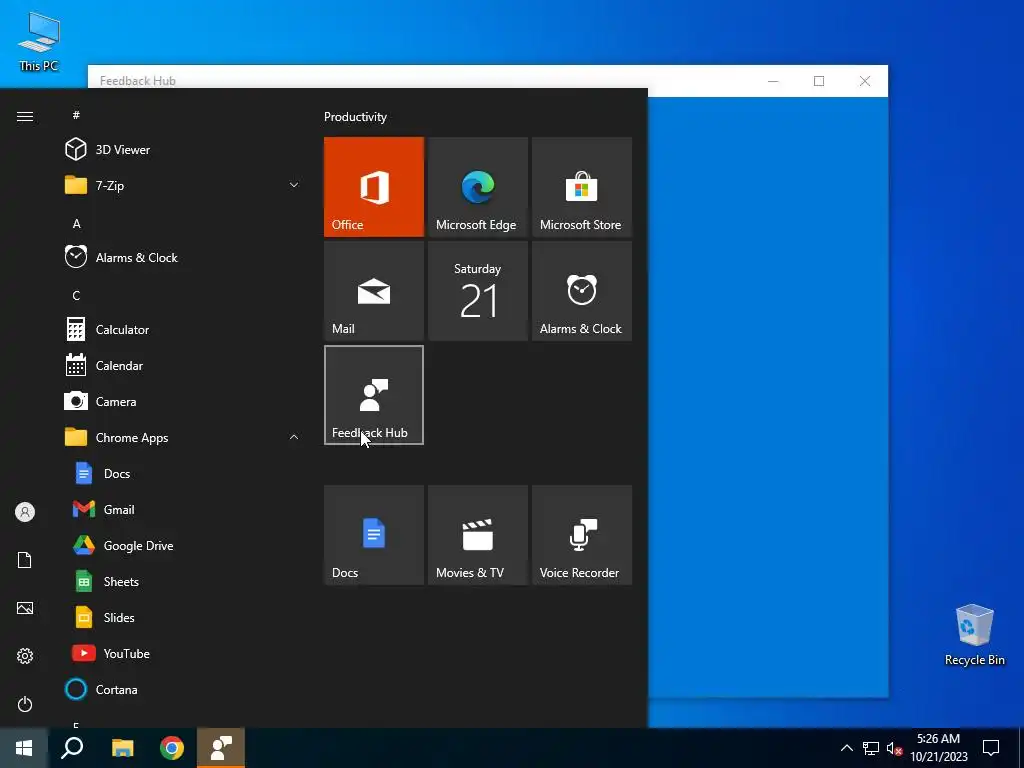Open YouTube under Chrome Apps

[x=183, y=653]
